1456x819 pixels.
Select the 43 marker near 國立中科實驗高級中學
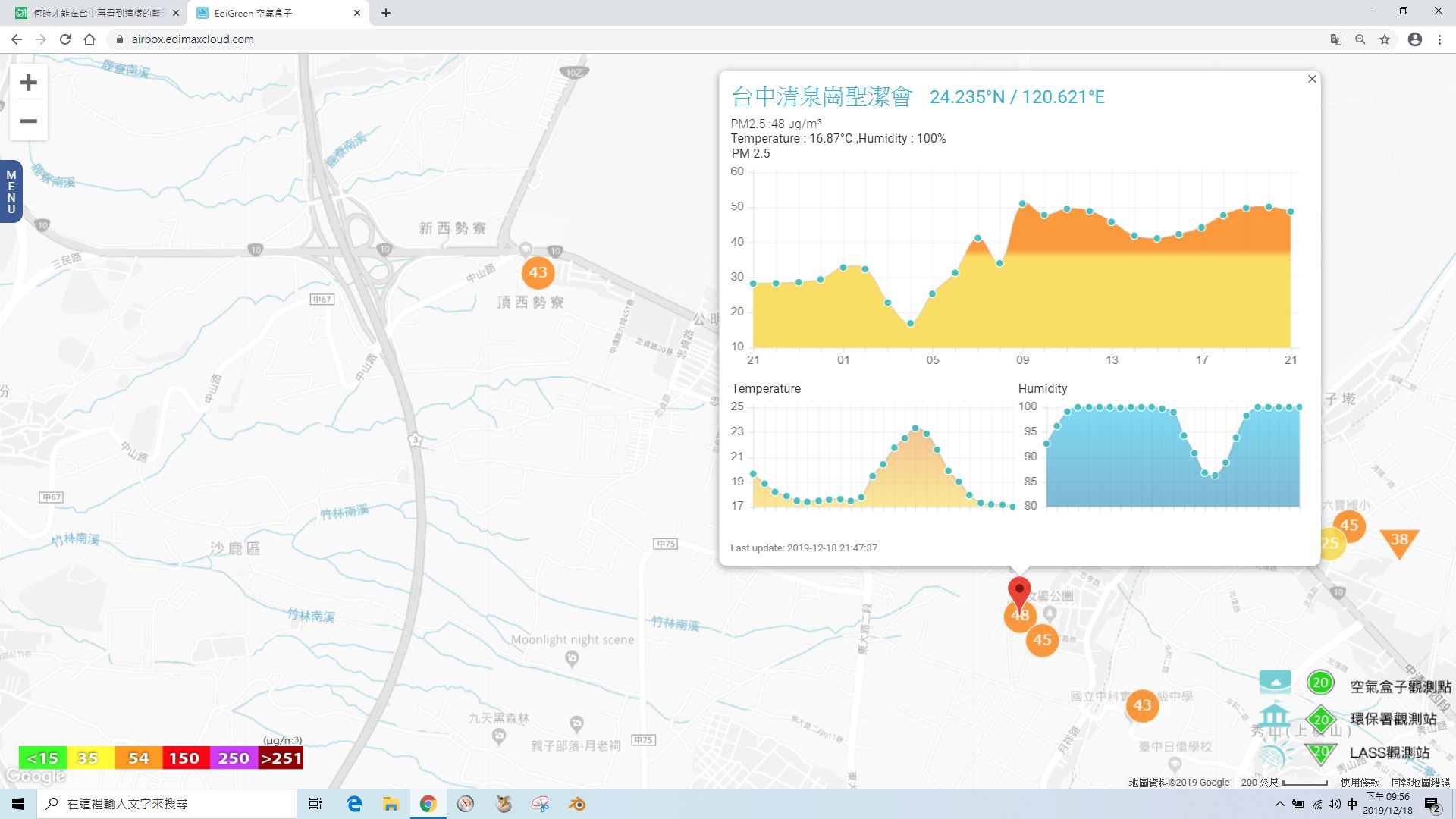coord(1142,706)
